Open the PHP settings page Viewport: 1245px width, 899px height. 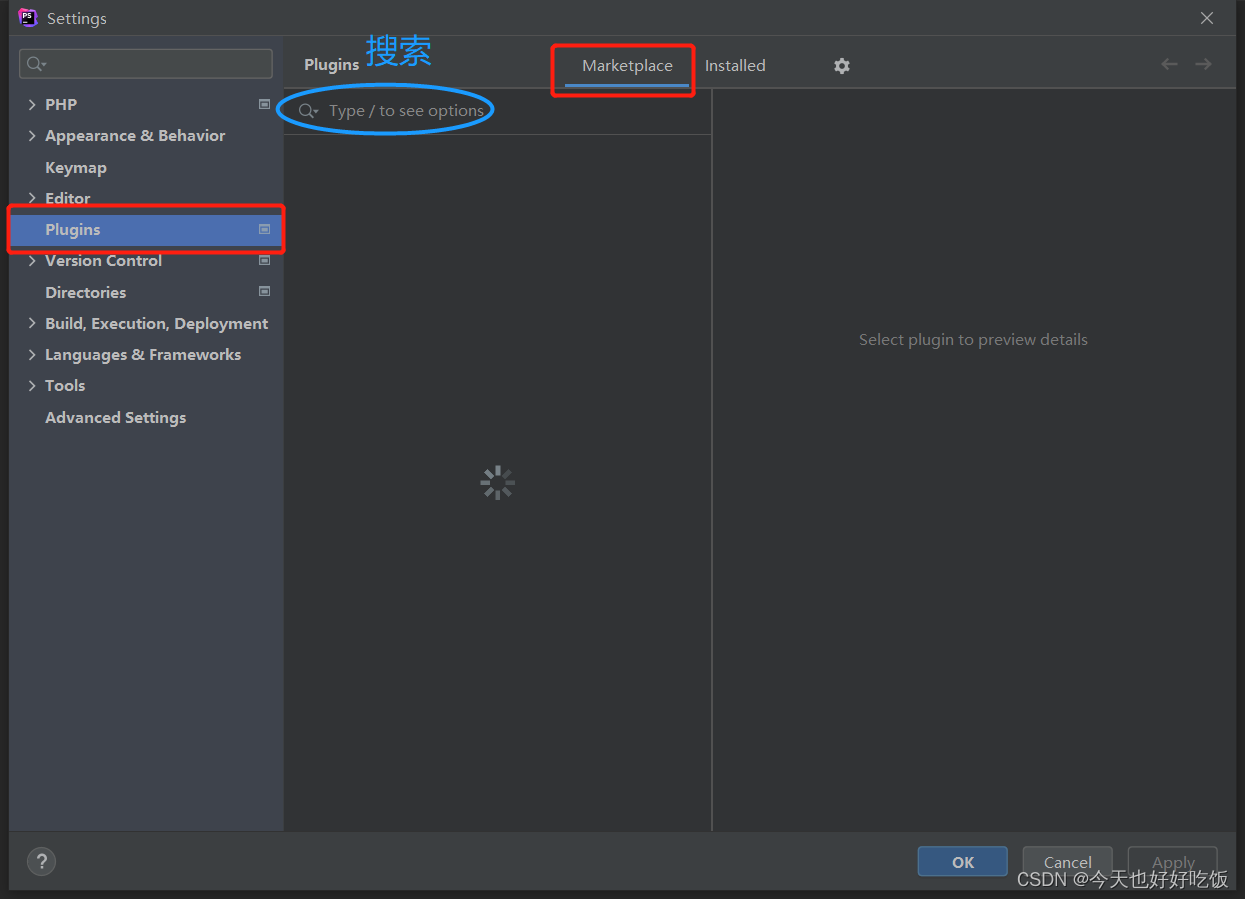[x=61, y=104]
